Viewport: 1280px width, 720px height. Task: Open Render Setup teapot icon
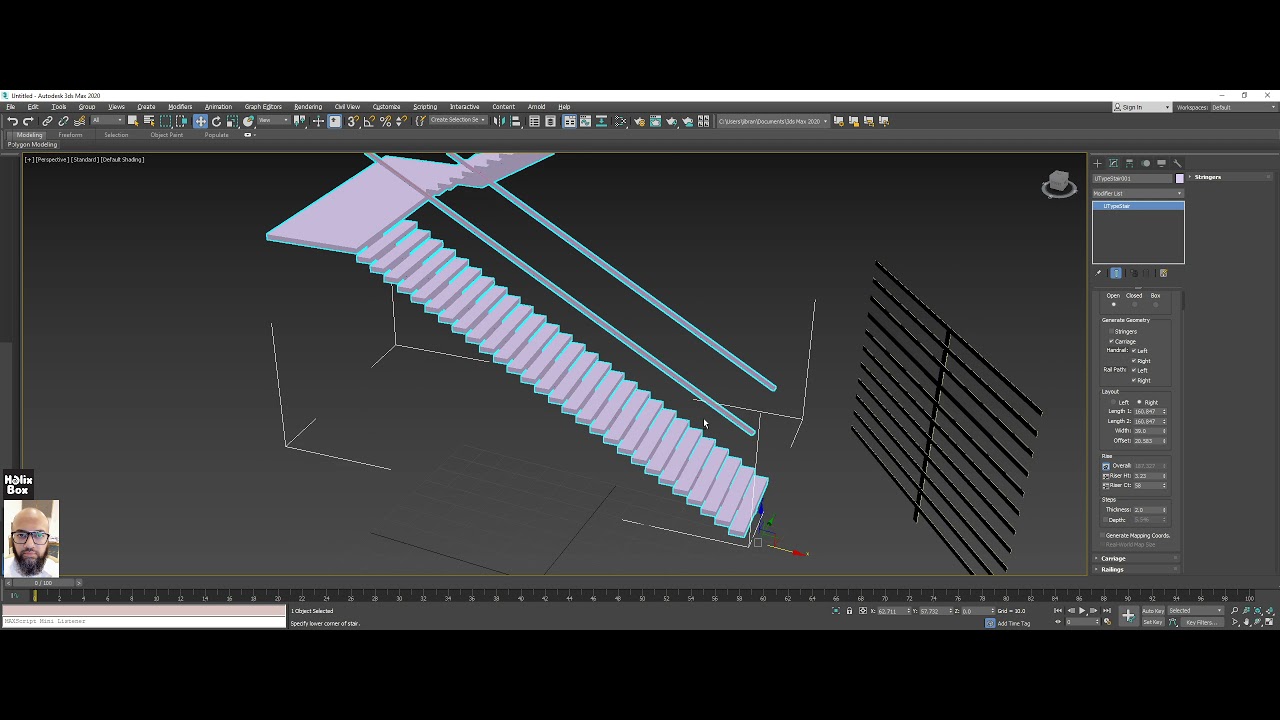[x=639, y=121]
